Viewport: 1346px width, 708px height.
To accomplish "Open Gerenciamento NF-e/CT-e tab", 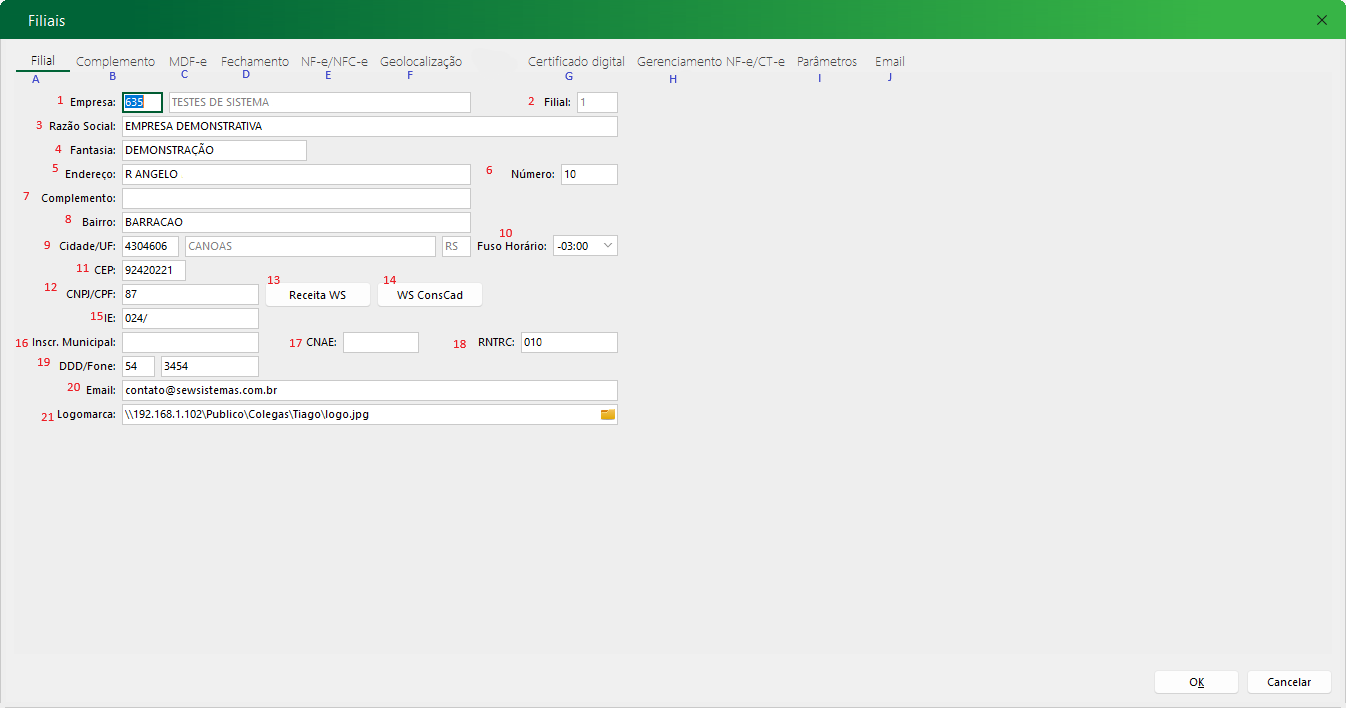I will 711,62.
